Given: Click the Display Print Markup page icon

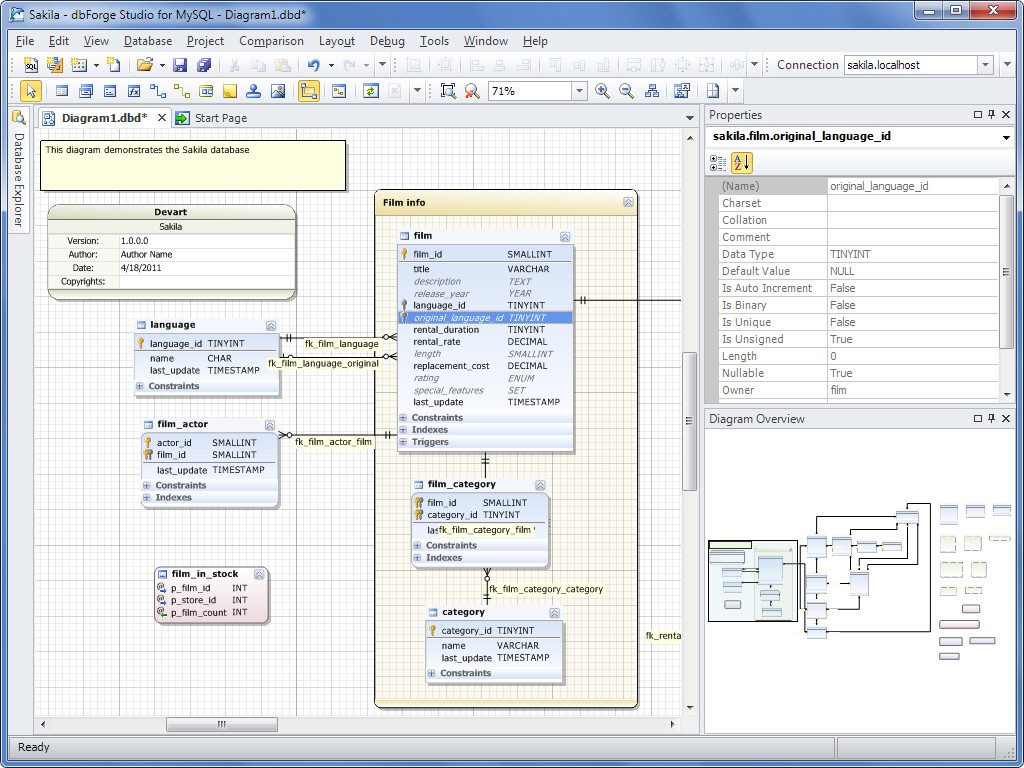Looking at the screenshot, I should click(x=713, y=91).
